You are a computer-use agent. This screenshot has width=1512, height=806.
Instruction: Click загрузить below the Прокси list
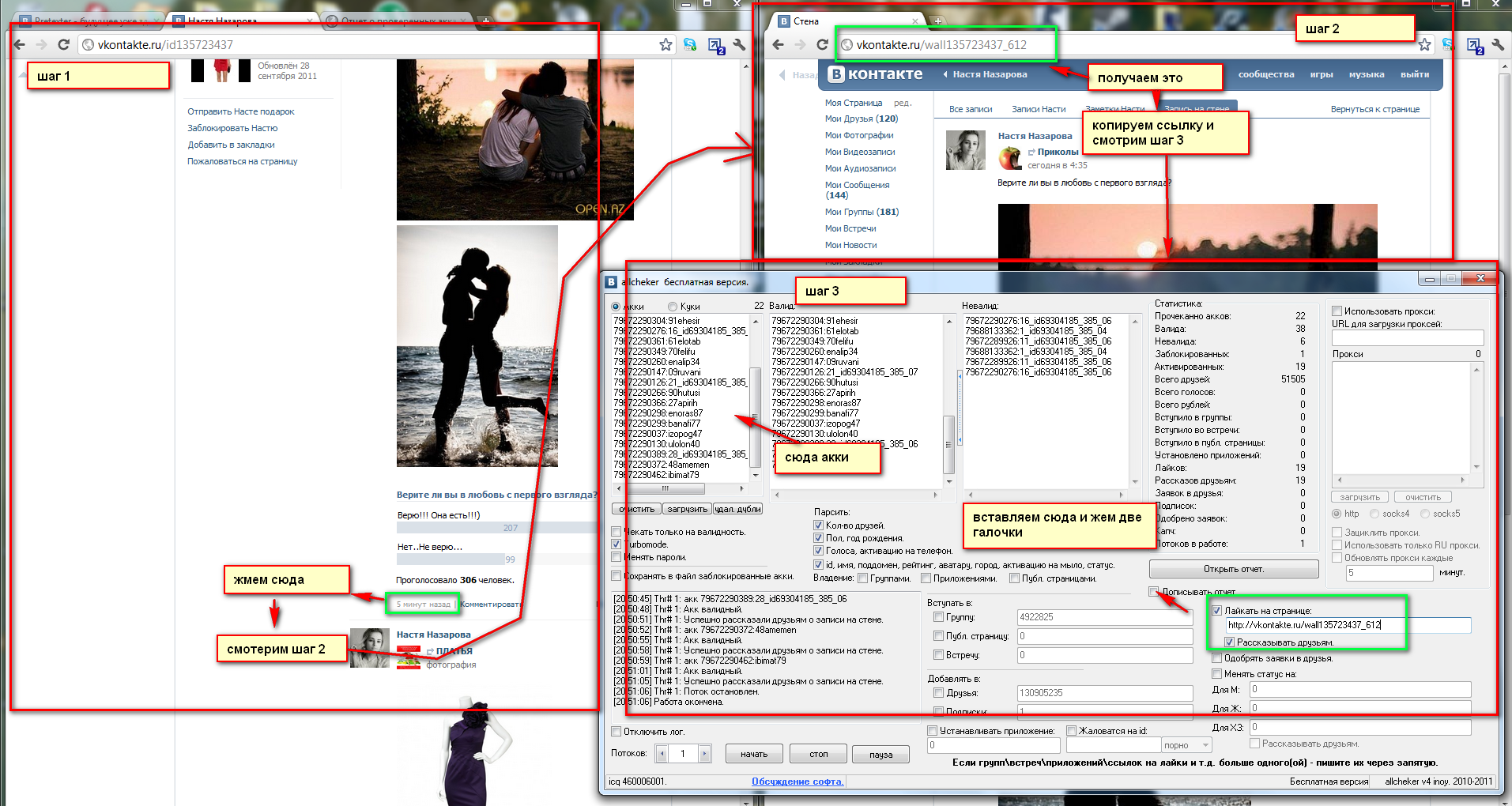(1360, 497)
